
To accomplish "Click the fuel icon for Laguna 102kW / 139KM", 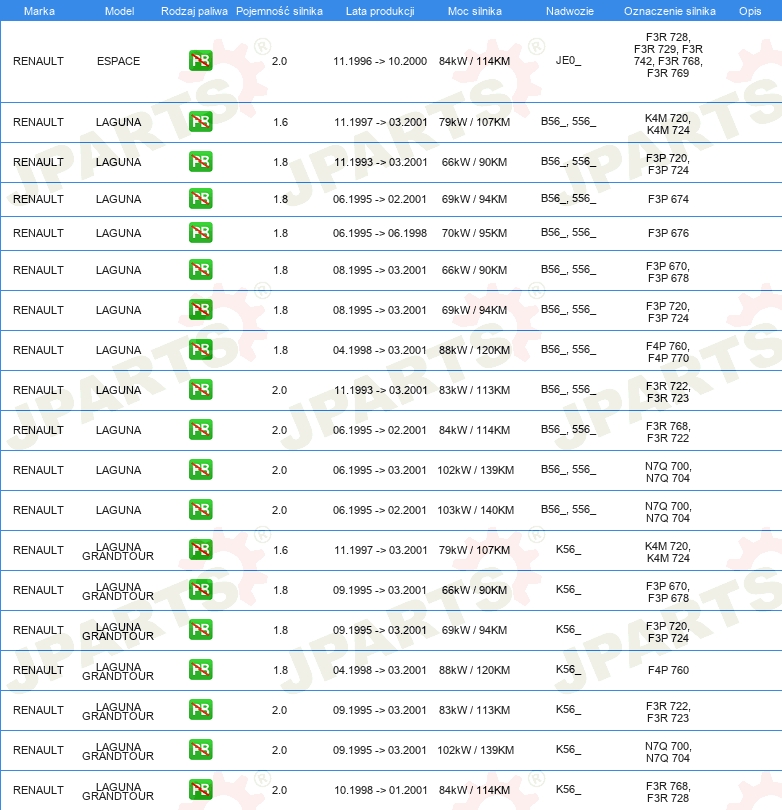I will 200,470.
